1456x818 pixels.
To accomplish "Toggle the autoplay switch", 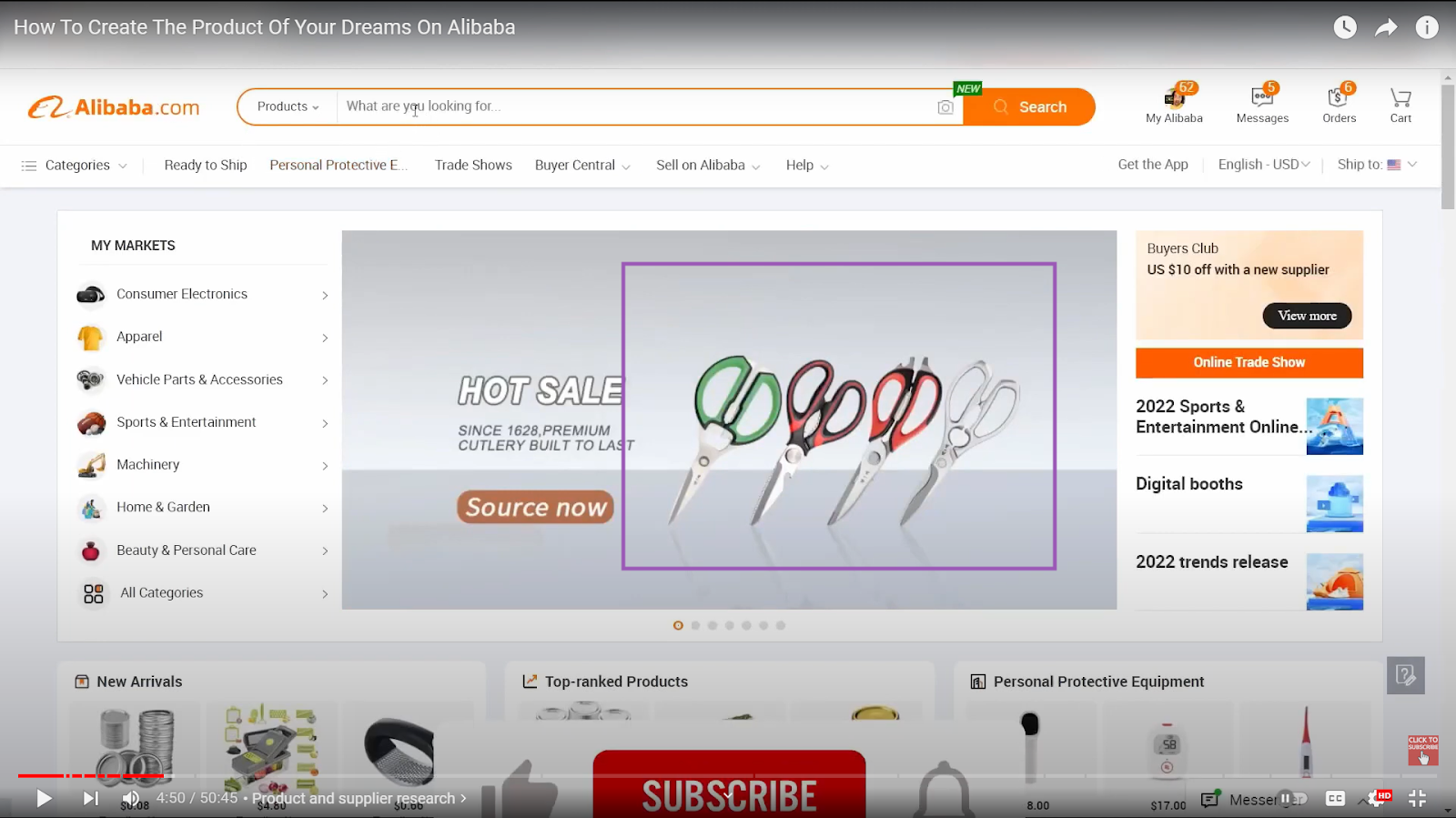I will point(1292,799).
